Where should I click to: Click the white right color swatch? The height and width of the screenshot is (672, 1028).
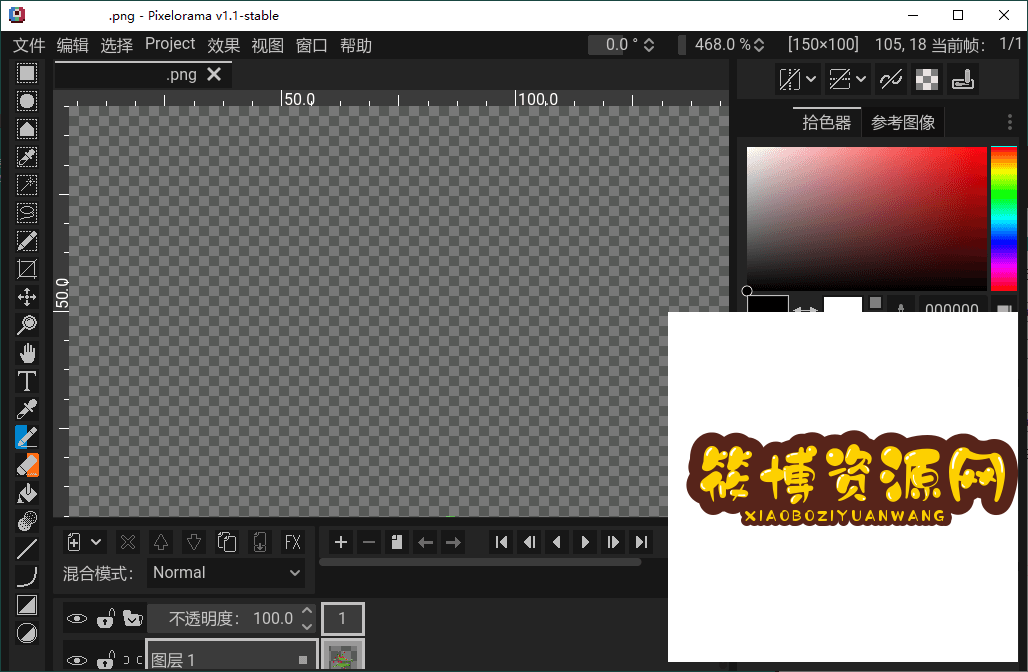(842, 305)
